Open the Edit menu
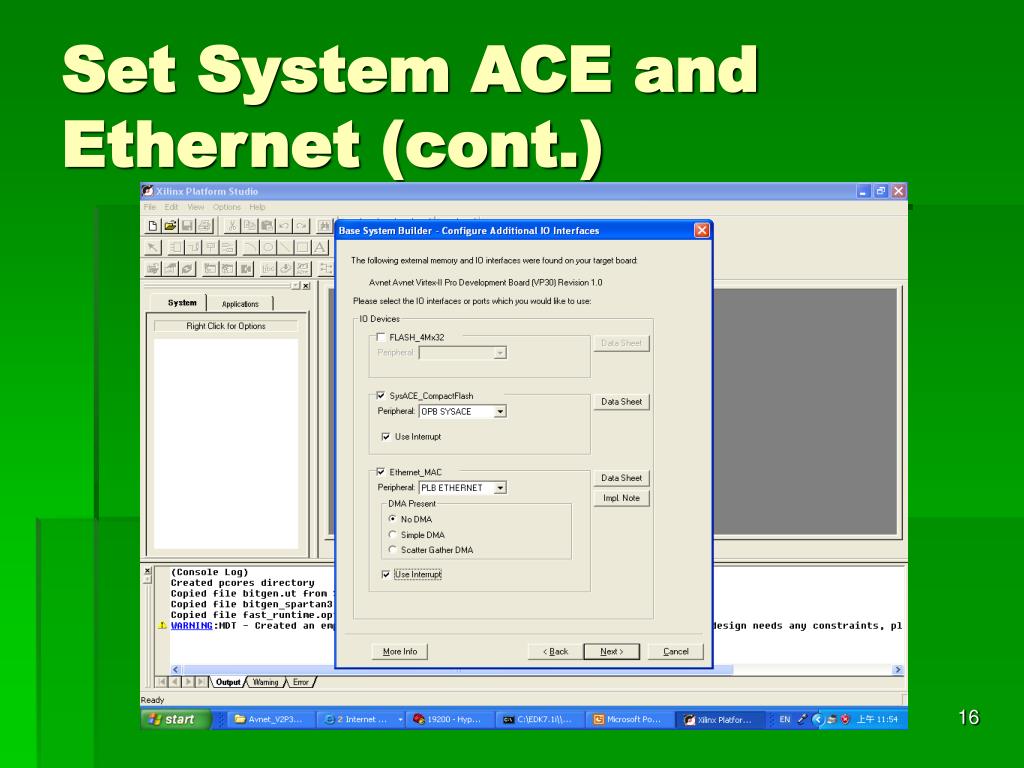 (x=171, y=207)
